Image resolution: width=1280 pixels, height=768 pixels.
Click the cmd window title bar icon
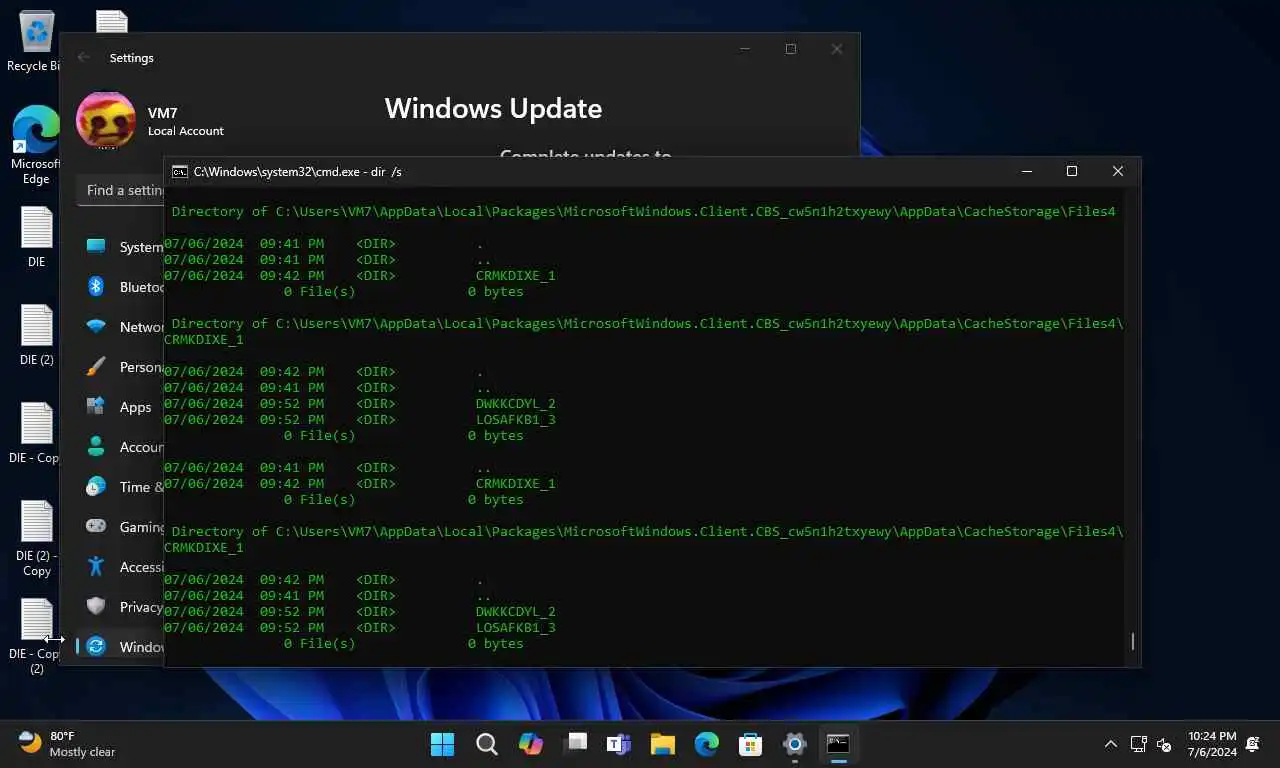tap(180, 172)
